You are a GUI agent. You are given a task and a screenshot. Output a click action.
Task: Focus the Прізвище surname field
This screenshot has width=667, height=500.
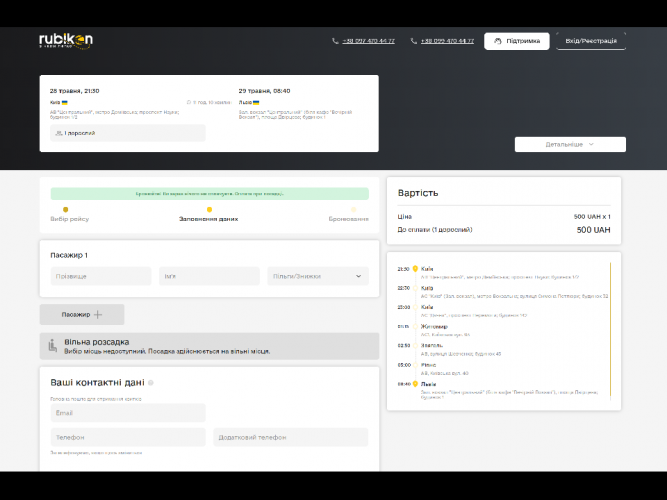pos(101,276)
